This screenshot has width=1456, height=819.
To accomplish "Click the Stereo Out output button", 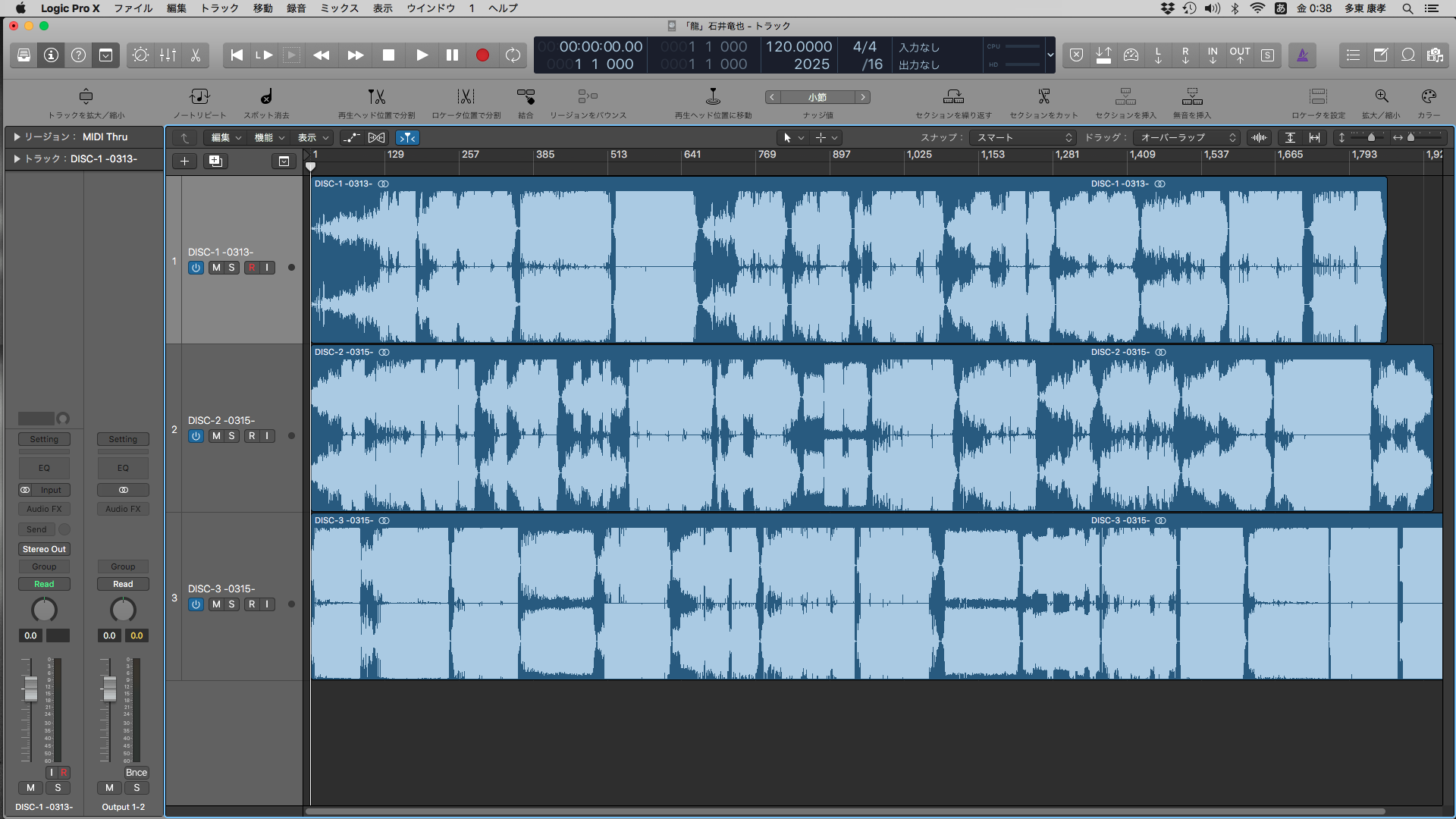I will pyautogui.click(x=44, y=549).
